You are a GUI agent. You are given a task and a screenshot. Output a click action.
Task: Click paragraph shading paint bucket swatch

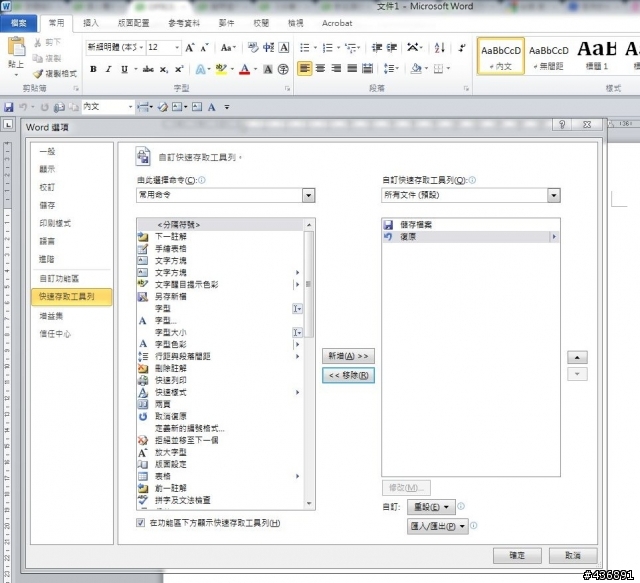coord(416,68)
